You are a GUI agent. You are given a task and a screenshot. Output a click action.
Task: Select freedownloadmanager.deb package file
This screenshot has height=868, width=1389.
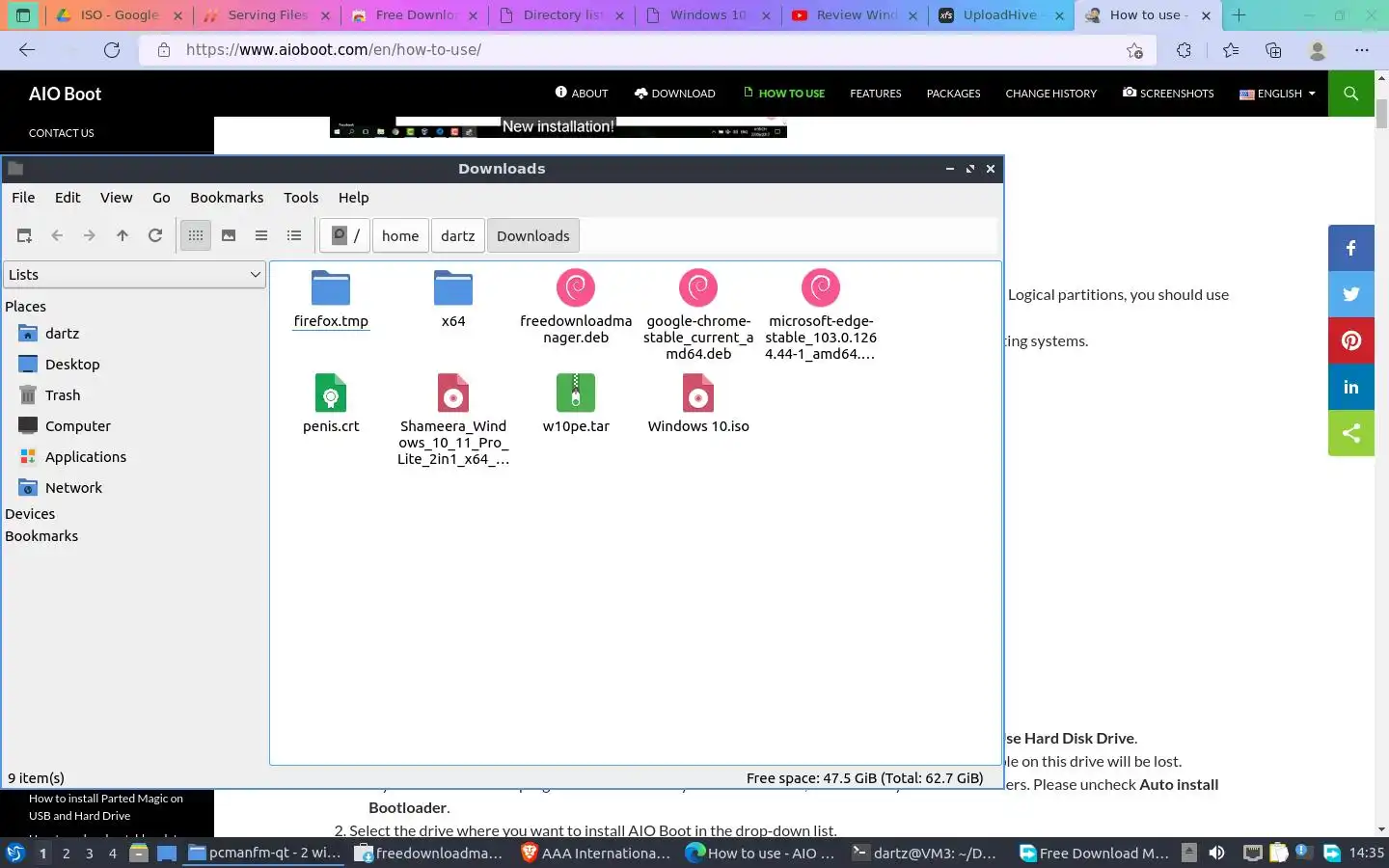point(576,307)
